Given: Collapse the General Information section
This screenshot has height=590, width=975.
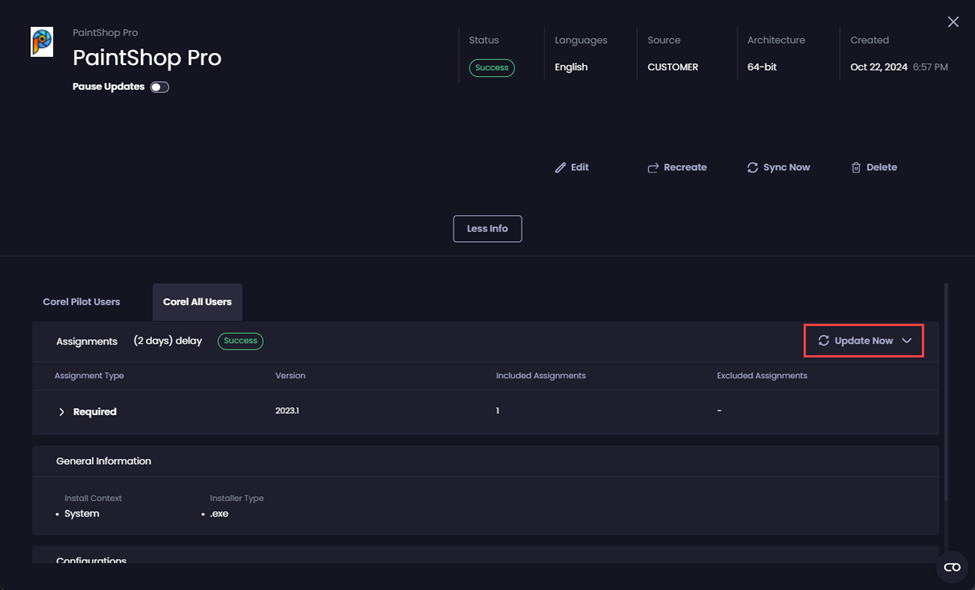Looking at the screenshot, I should pyautogui.click(x=105, y=461).
